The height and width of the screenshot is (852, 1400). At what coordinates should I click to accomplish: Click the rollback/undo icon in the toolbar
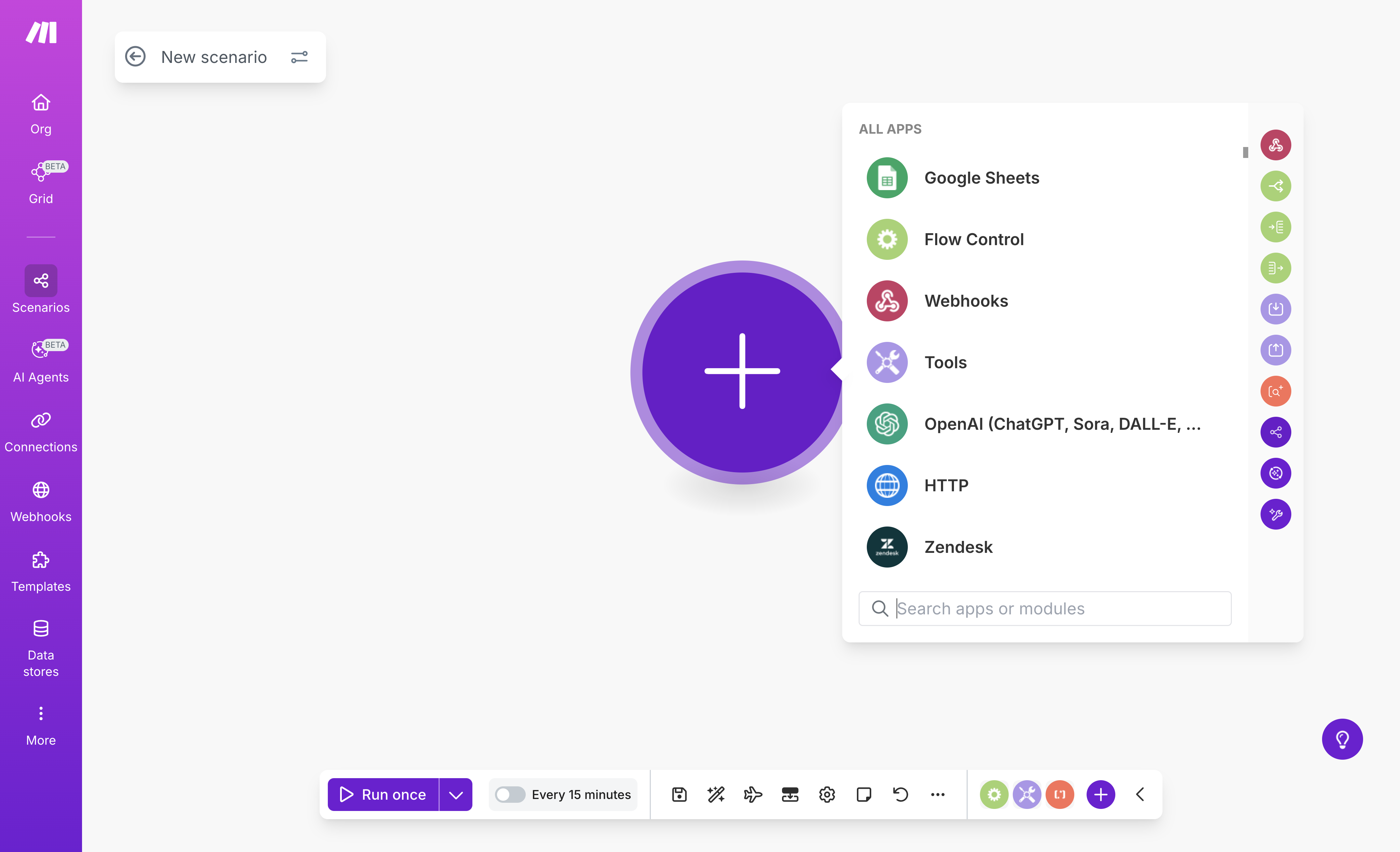[x=901, y=795]
